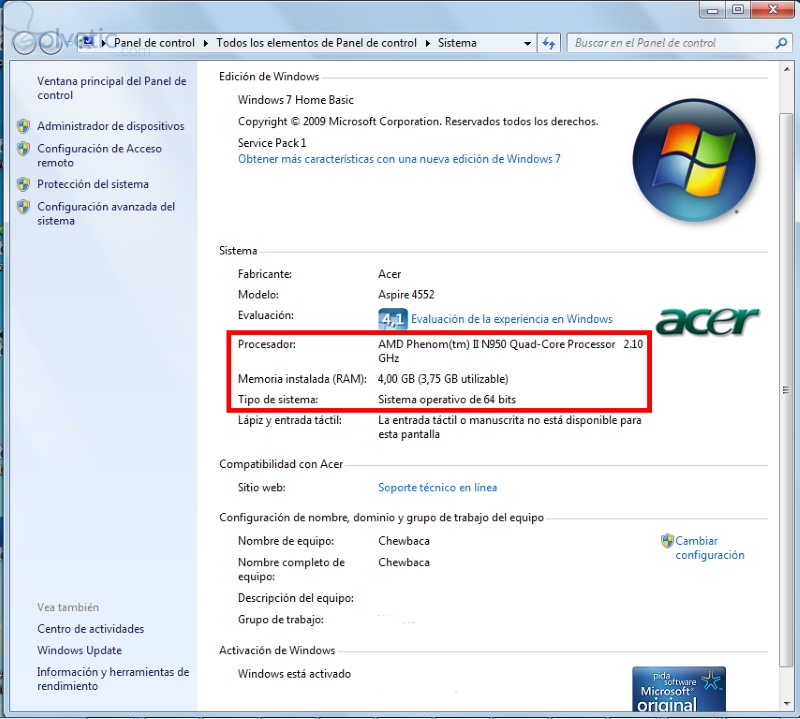Viewport: 800px width, 719px height.
Task: Open Centro de actividades
Action: 90,629
